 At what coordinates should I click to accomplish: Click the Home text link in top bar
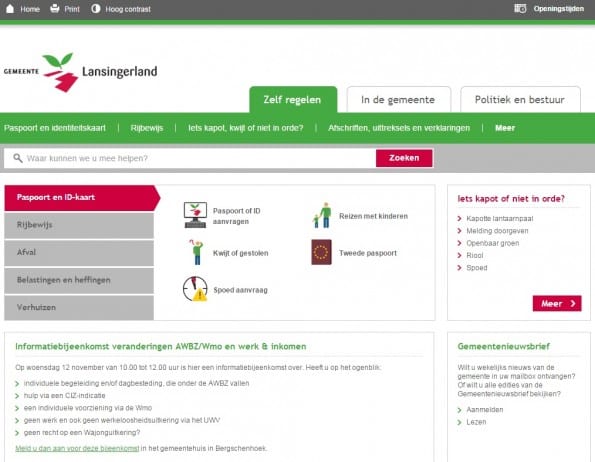pyautogui.click(x=30, y=9)
